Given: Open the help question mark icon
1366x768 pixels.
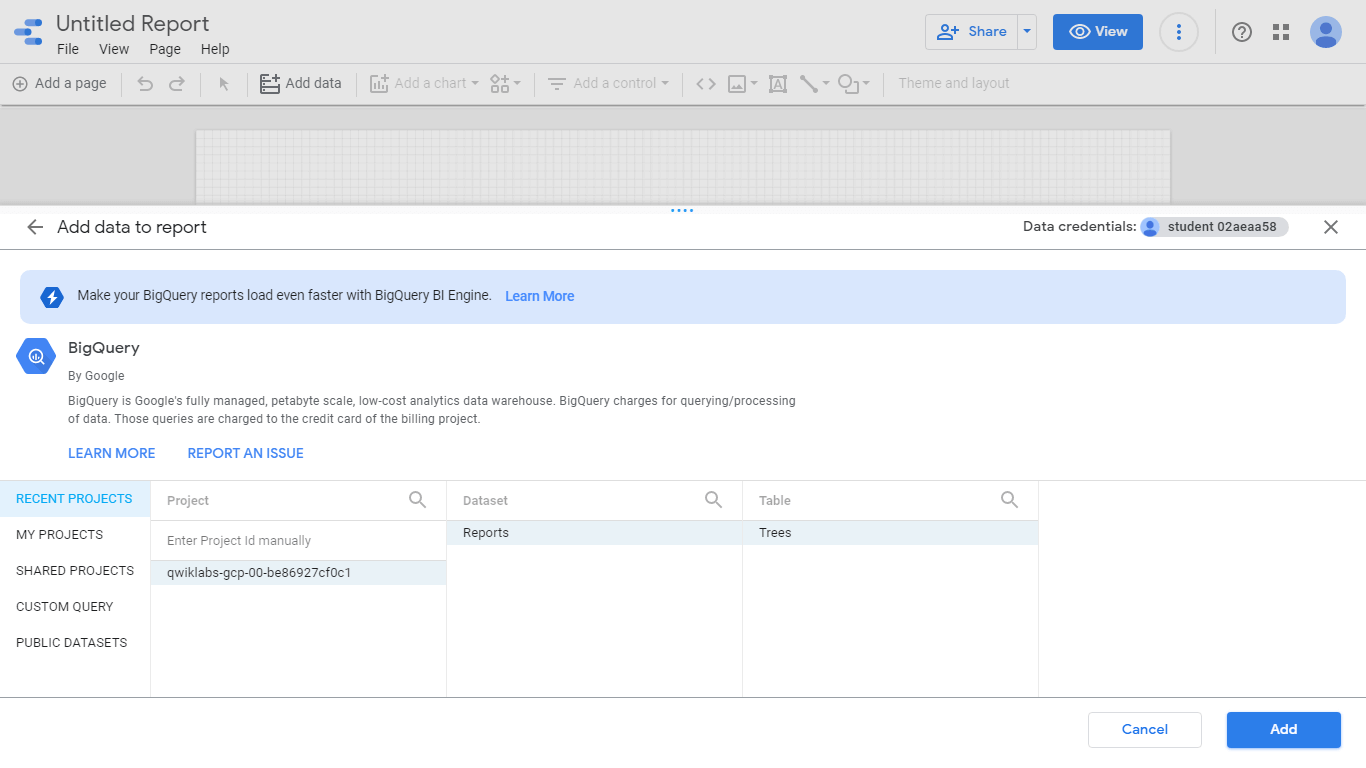Looking at the screenshot, I should (x=1242, y=32).
